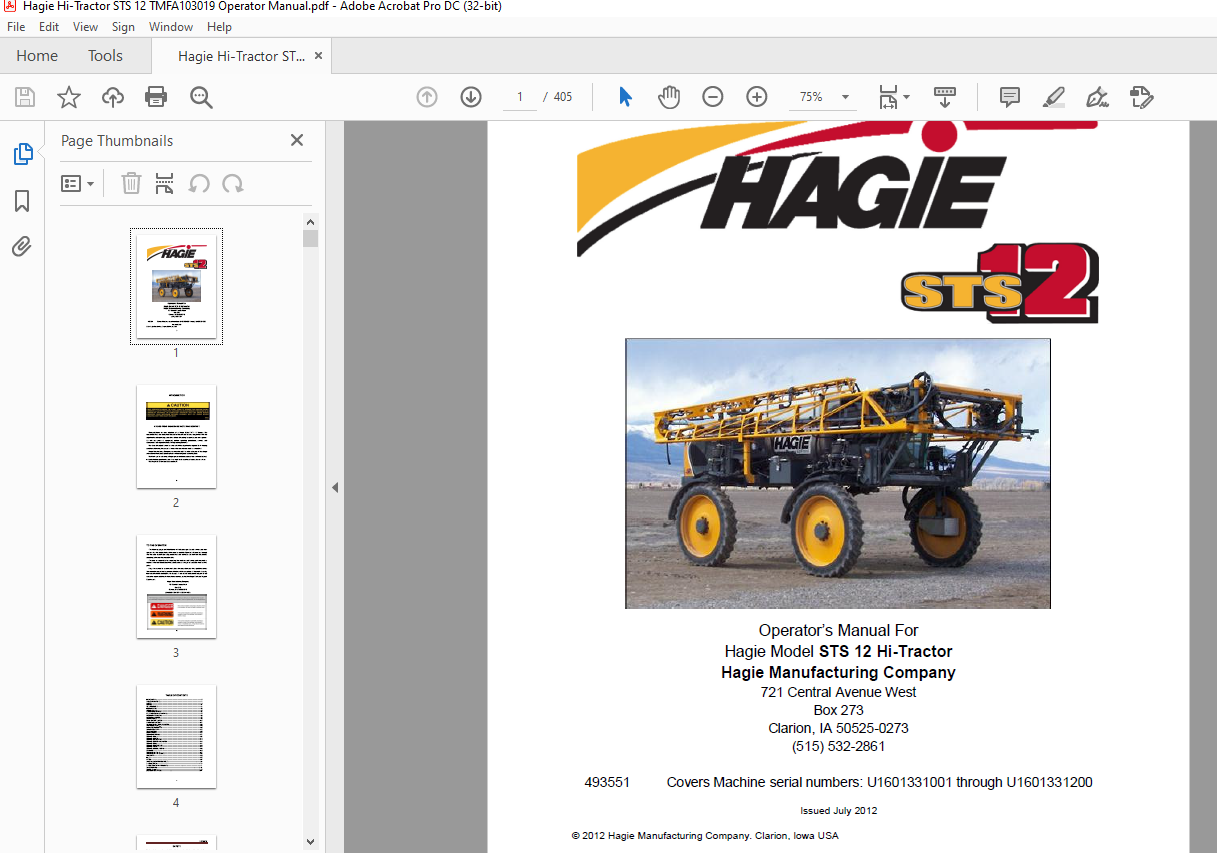Add file to starred with star icon

coord(69,97)
